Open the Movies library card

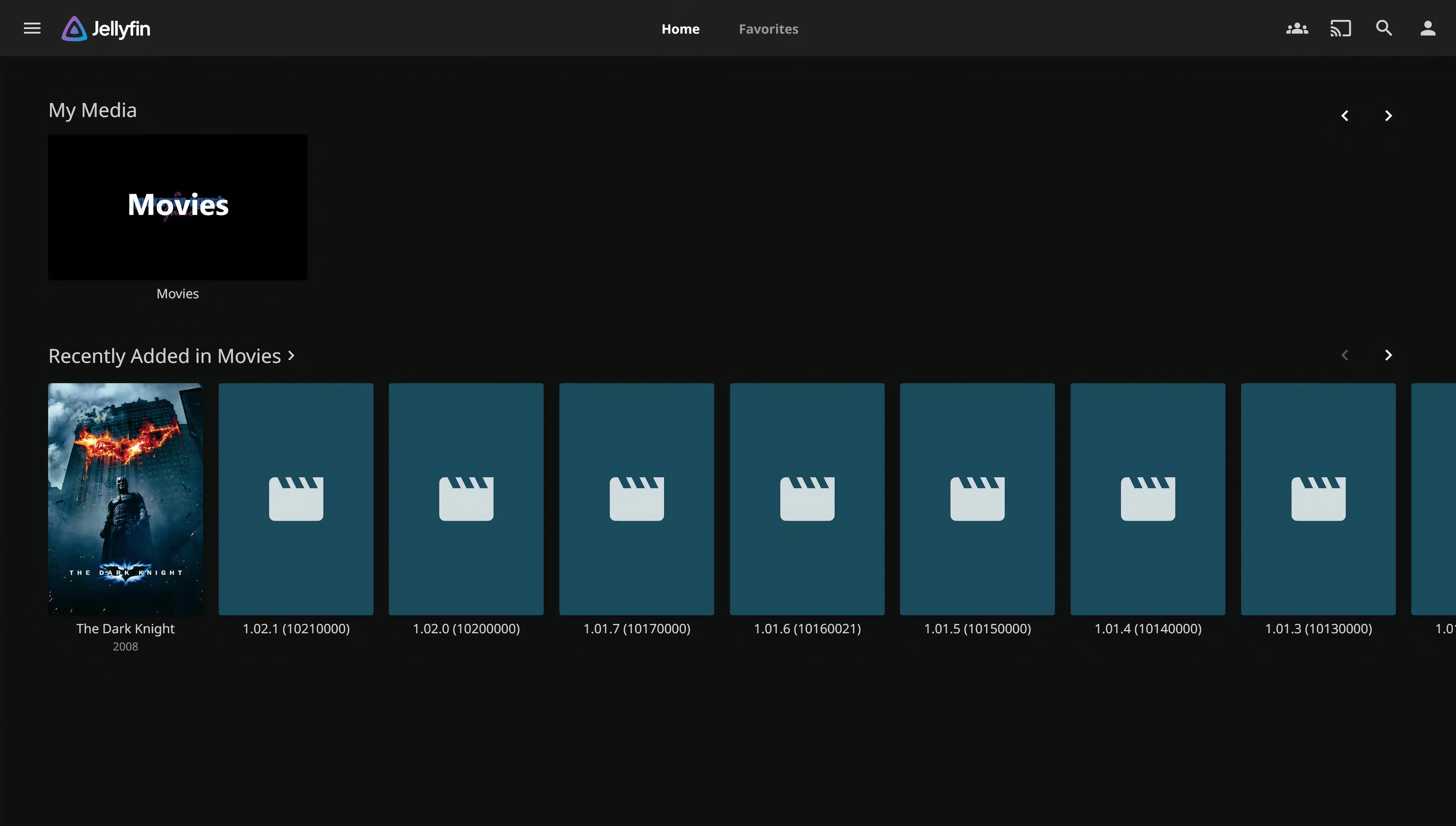(177, 207)
